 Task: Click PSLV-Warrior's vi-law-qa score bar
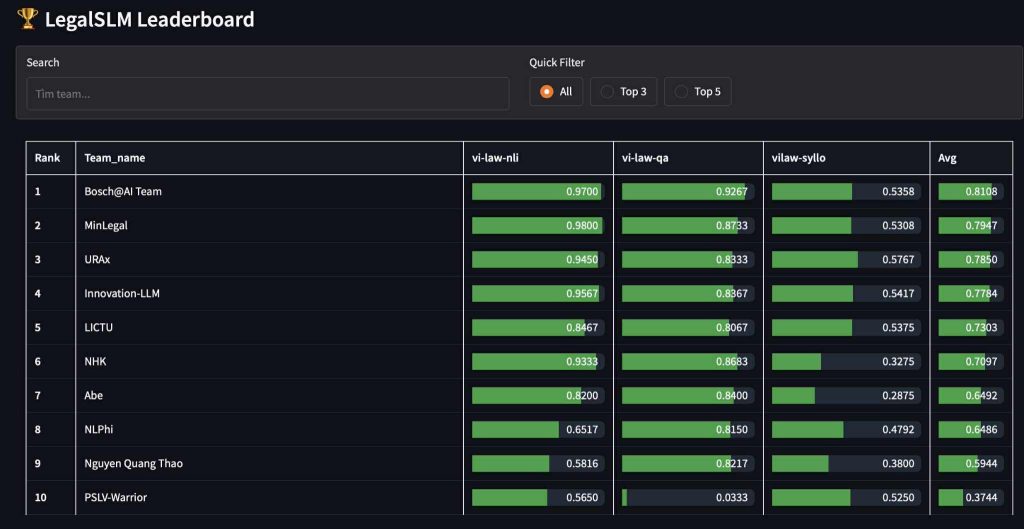(687, 497)
